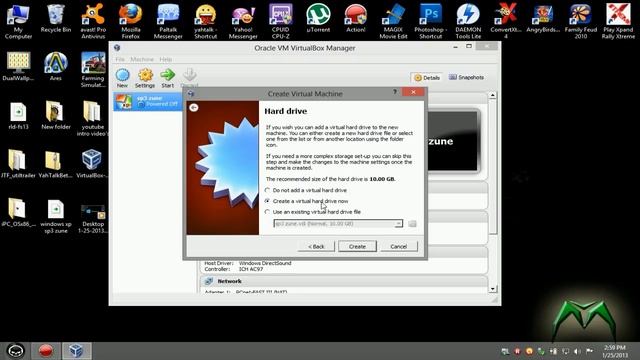Open Farming Simulator desktop shortcut
The image size is (640, 360).
(93, 69)
